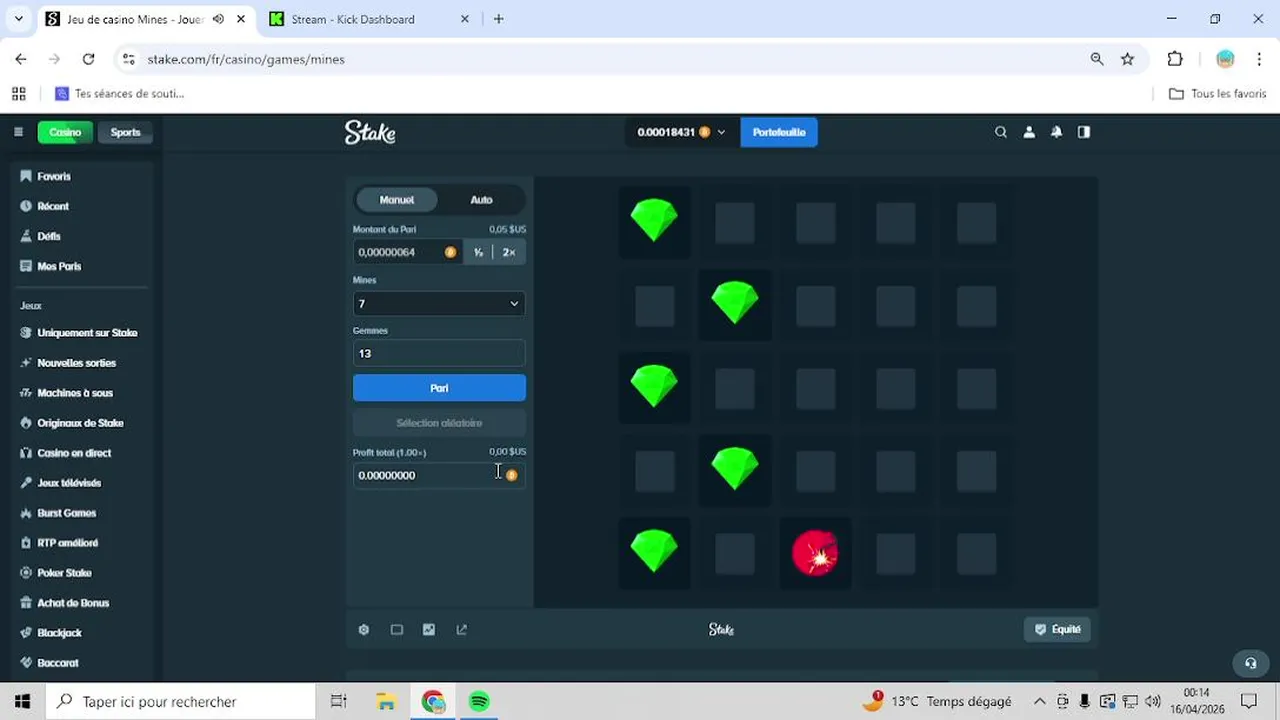Halve the bet with ½ button
The width and height of the screenshot is (1280, 720).
[479, 252]
